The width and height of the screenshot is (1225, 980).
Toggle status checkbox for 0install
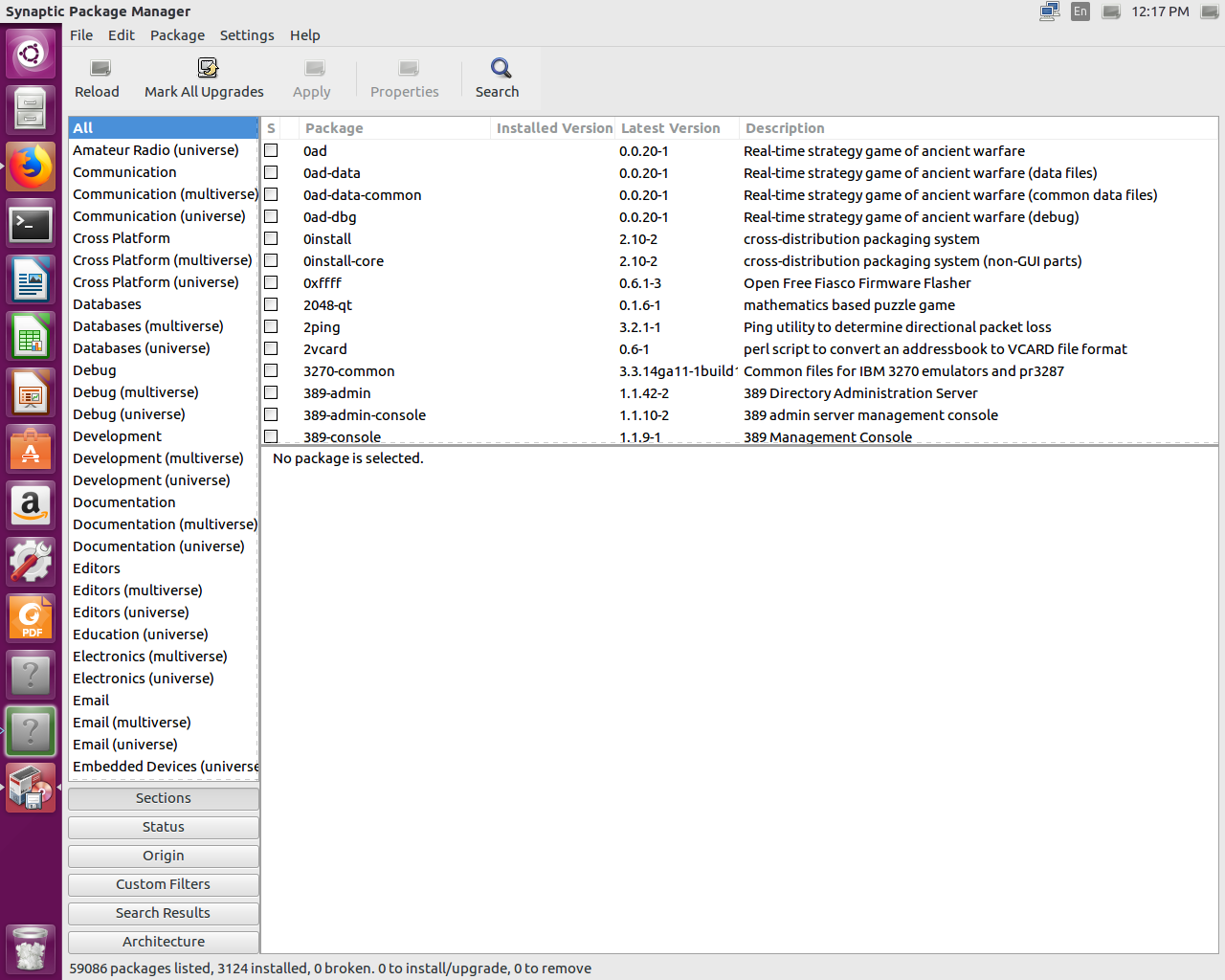click(x=271, y=238)
